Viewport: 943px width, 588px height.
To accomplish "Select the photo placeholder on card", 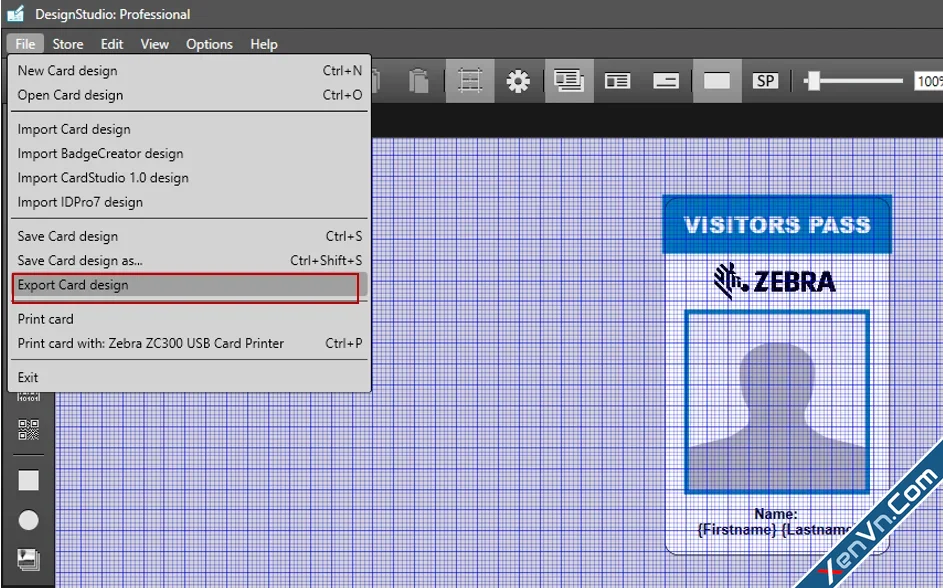I will coord(777,402).
